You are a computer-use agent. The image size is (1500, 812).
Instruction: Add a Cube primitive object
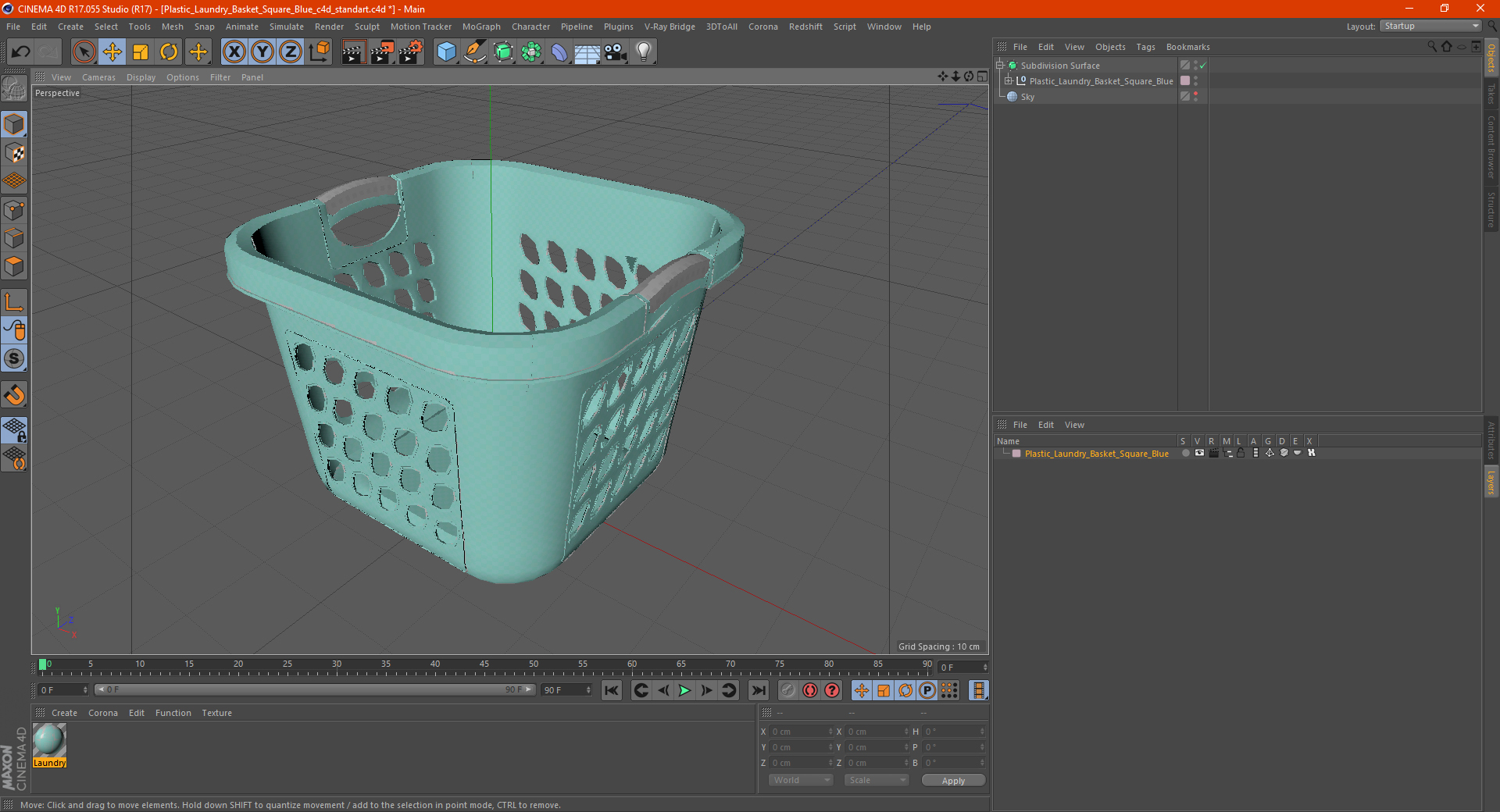[446, 52]
